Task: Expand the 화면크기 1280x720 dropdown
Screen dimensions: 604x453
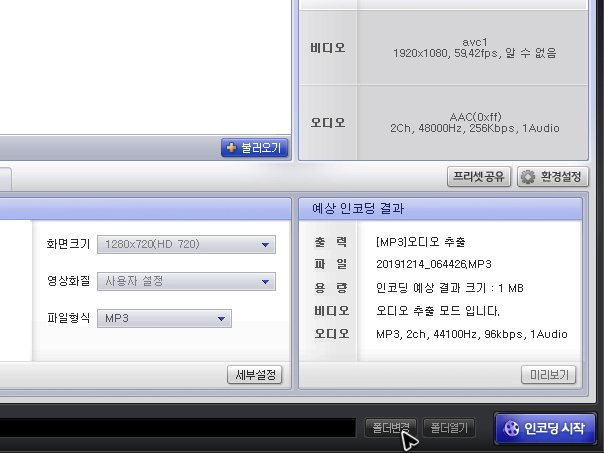Action: click(x=186, y=244)
